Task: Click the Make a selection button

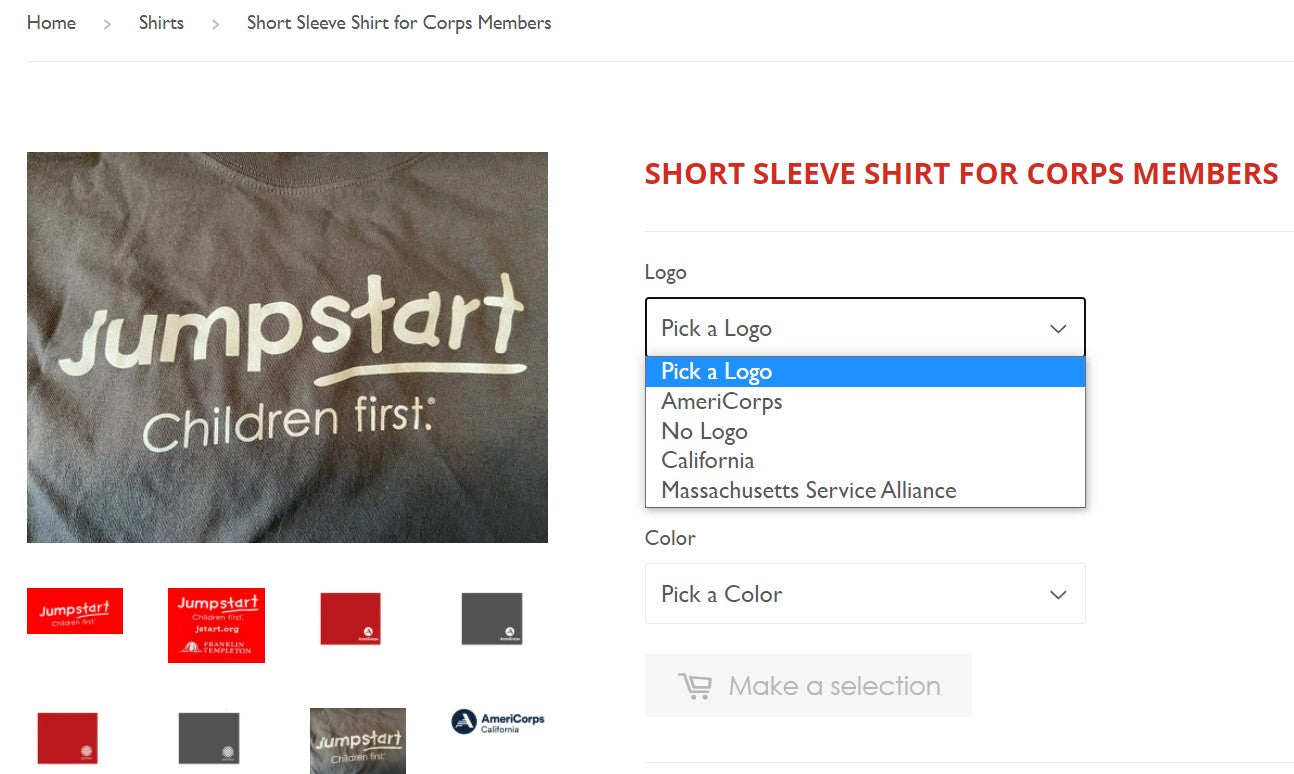Action: (x=808, y=685)
